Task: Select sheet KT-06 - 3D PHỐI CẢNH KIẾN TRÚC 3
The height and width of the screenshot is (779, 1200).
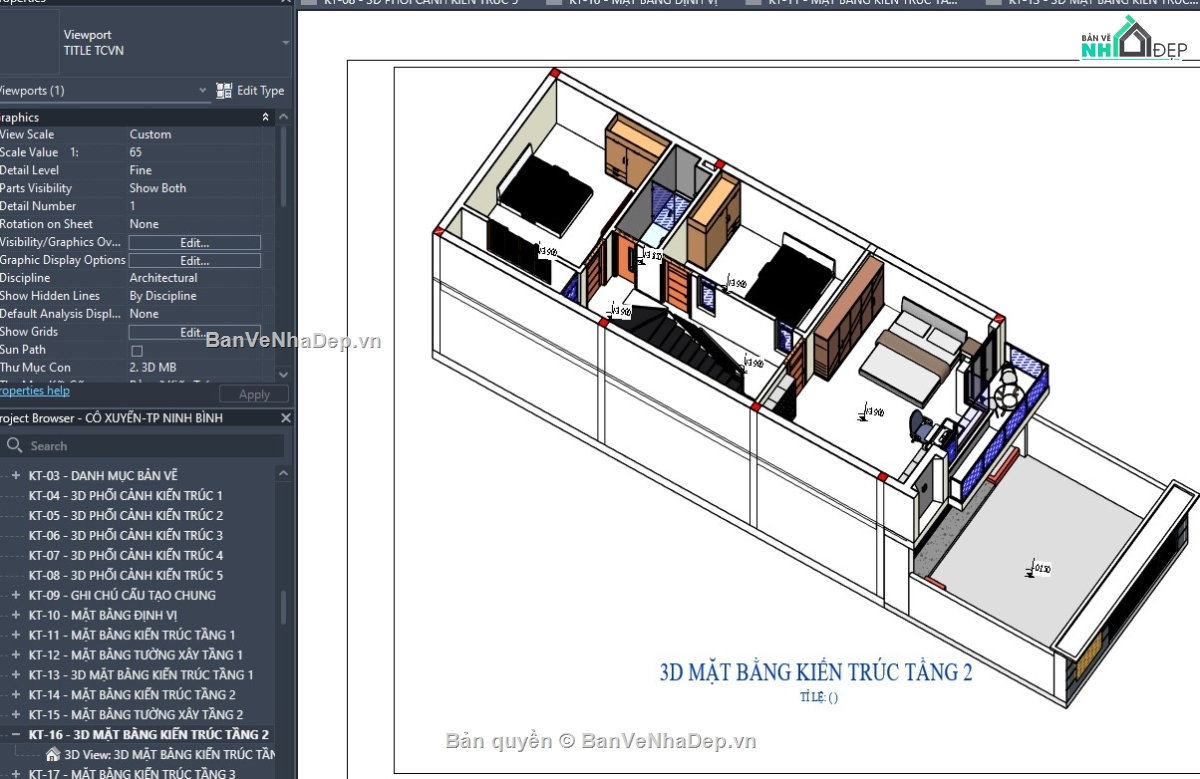Action: click(125, 535)
